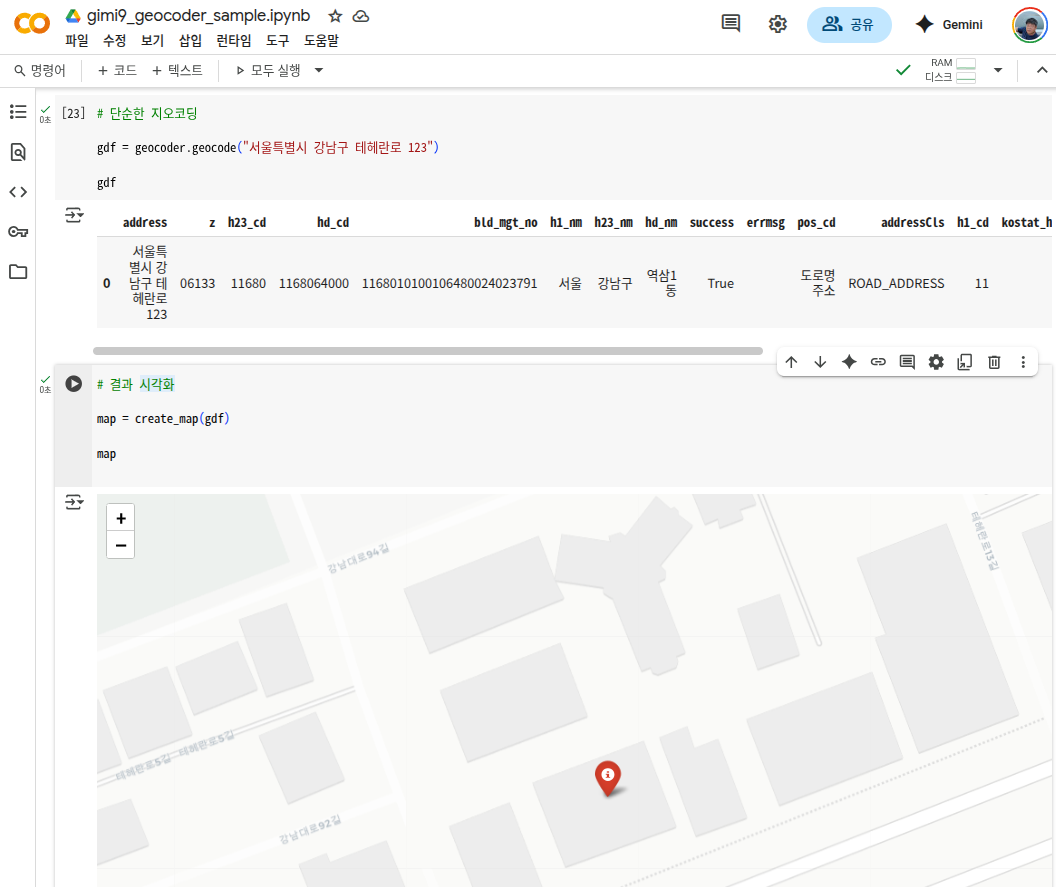Open the files folder panel
Viewport: 1056px width, 887px height.
coord(17,272)
